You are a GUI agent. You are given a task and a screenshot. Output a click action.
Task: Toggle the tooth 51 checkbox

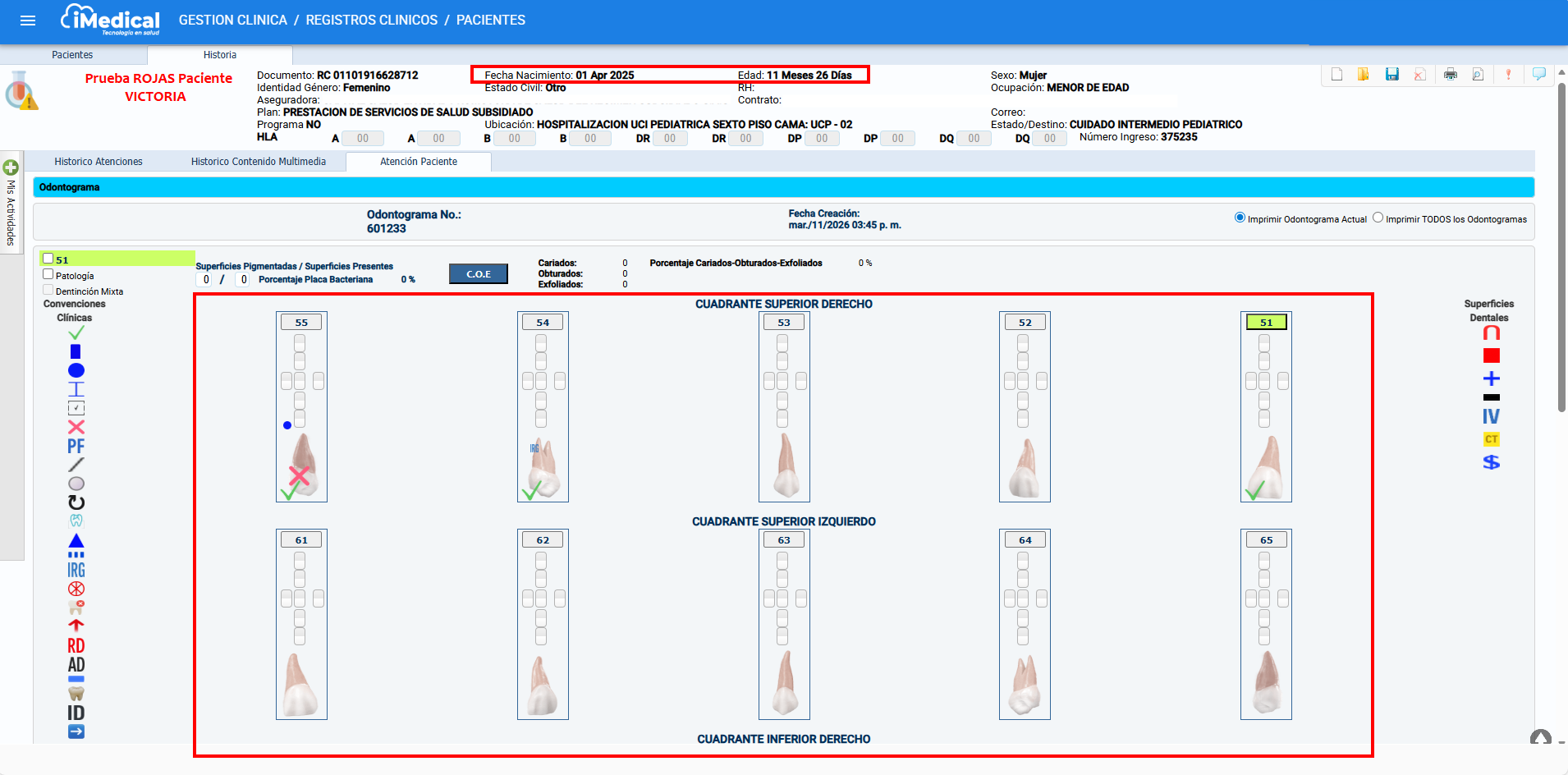coord(48,259)
